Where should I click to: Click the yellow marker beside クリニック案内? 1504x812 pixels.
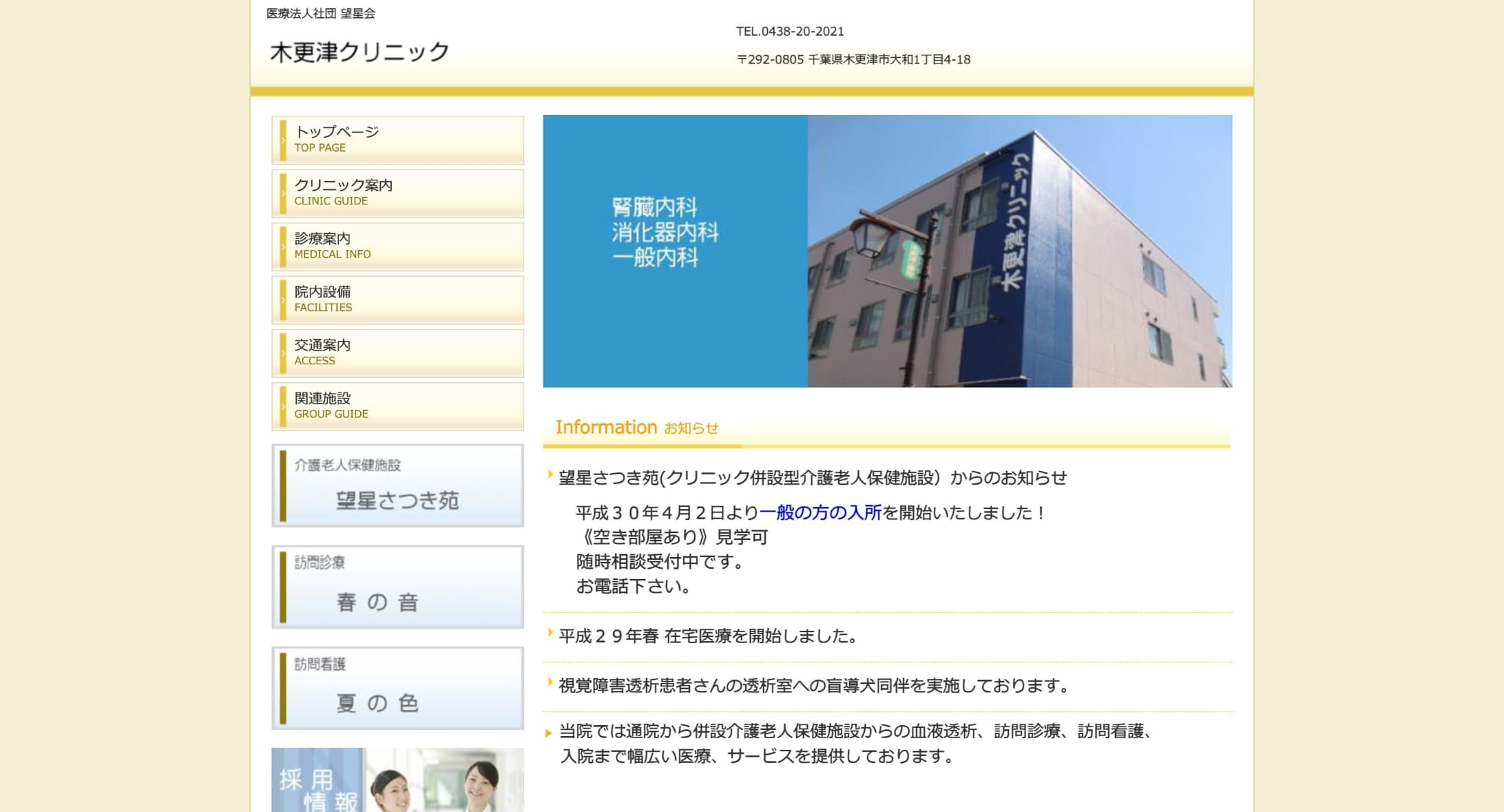pos(284,192)
